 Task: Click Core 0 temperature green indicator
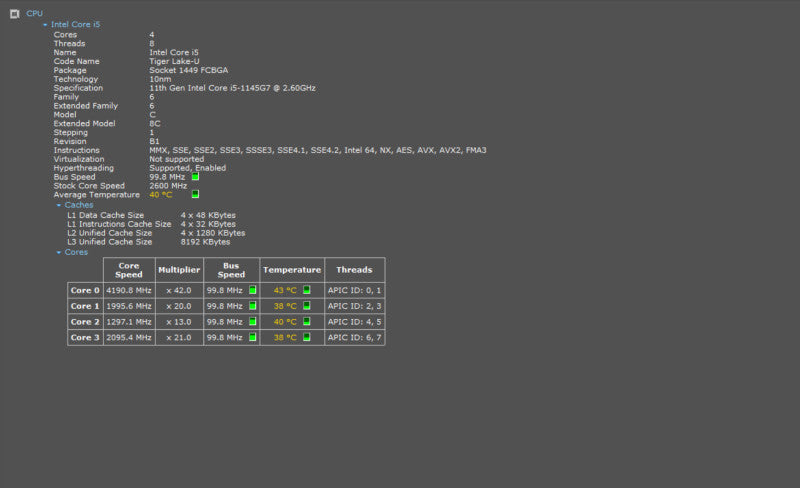click(x=307, y=289)
